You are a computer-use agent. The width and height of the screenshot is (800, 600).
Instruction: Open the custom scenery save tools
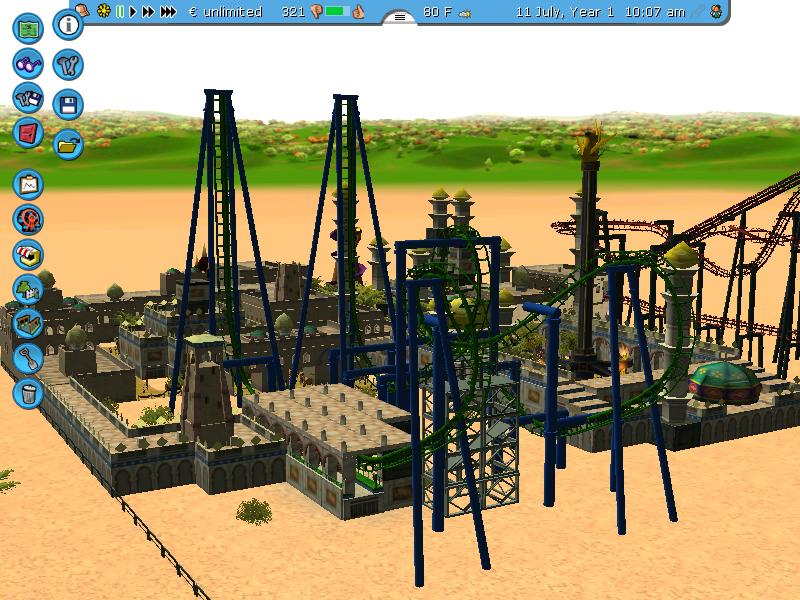pos(28,98)
